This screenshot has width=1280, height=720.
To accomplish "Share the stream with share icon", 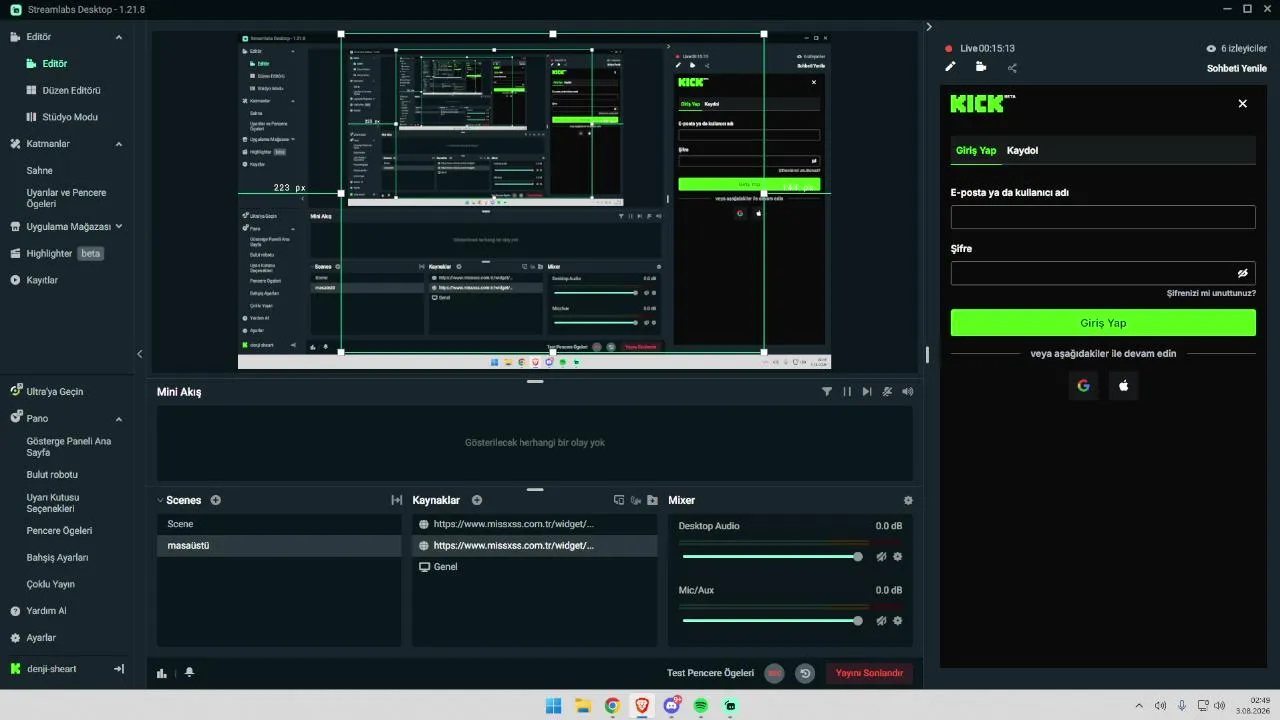I will (1012, 68).
